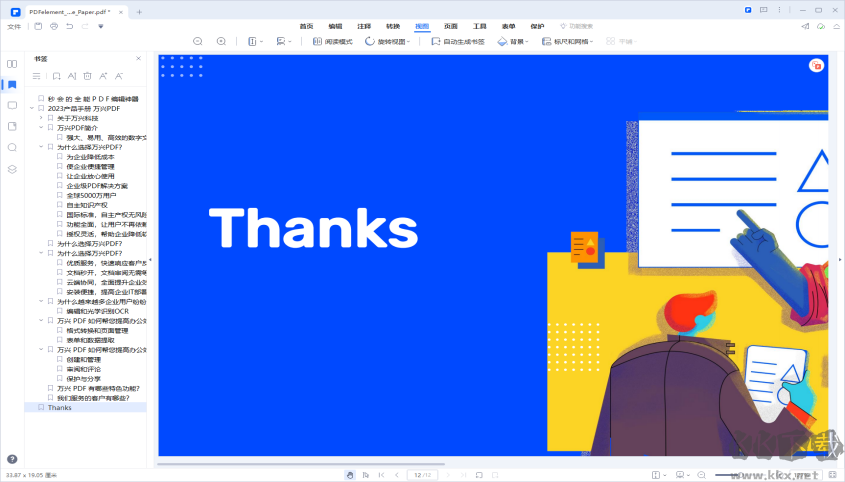Switch to the 转换 tab
The image size is (845, 482).
(x=393, y=26)
